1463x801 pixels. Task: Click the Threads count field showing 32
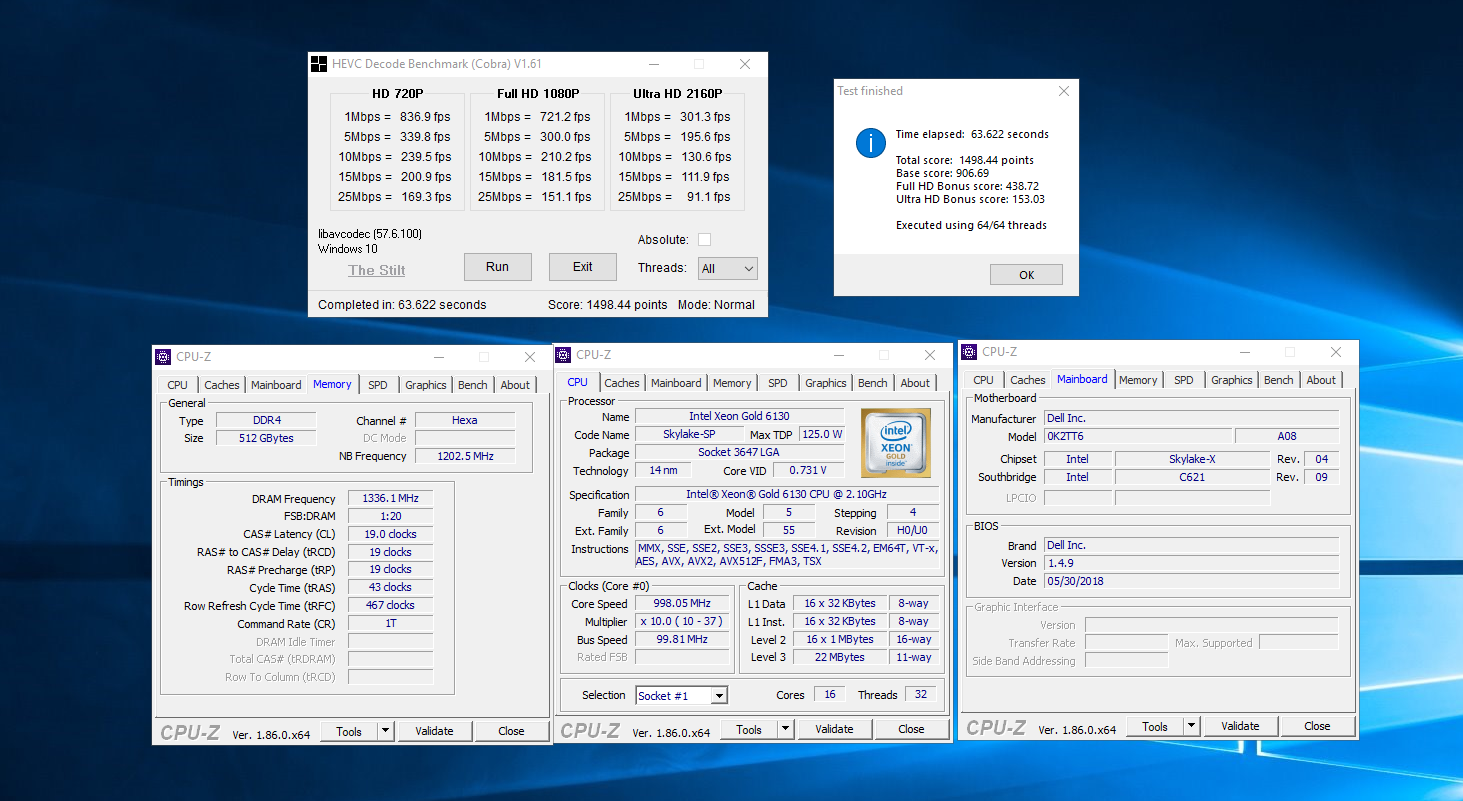921,694
